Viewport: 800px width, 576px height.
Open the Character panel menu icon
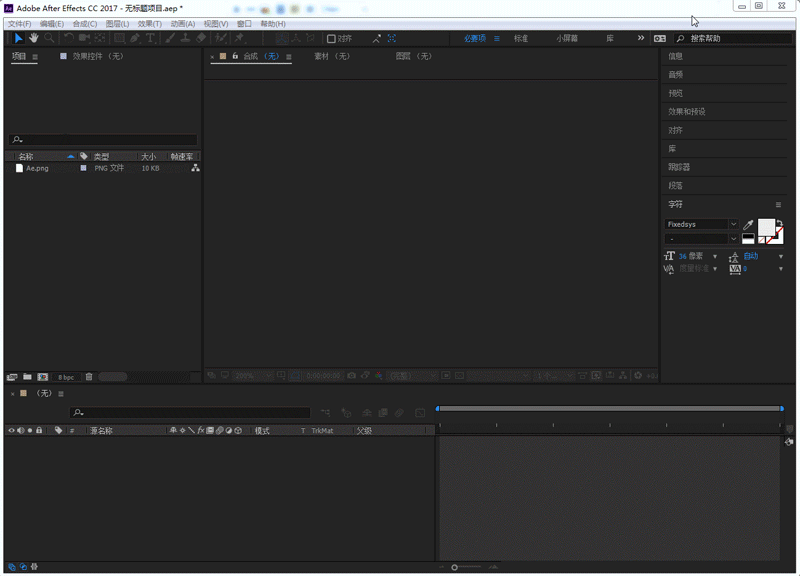click(x=778, y=204)
